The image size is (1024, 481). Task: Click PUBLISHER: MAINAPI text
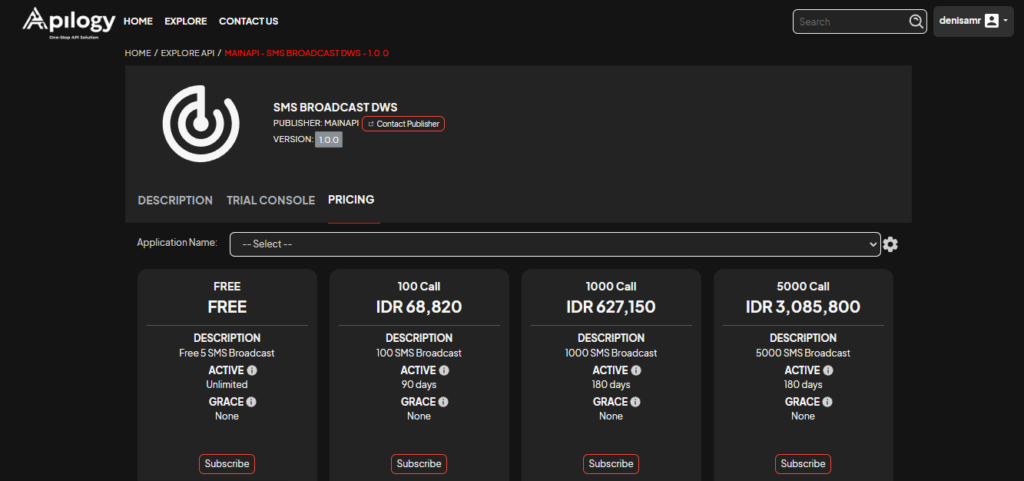point(315,123)
